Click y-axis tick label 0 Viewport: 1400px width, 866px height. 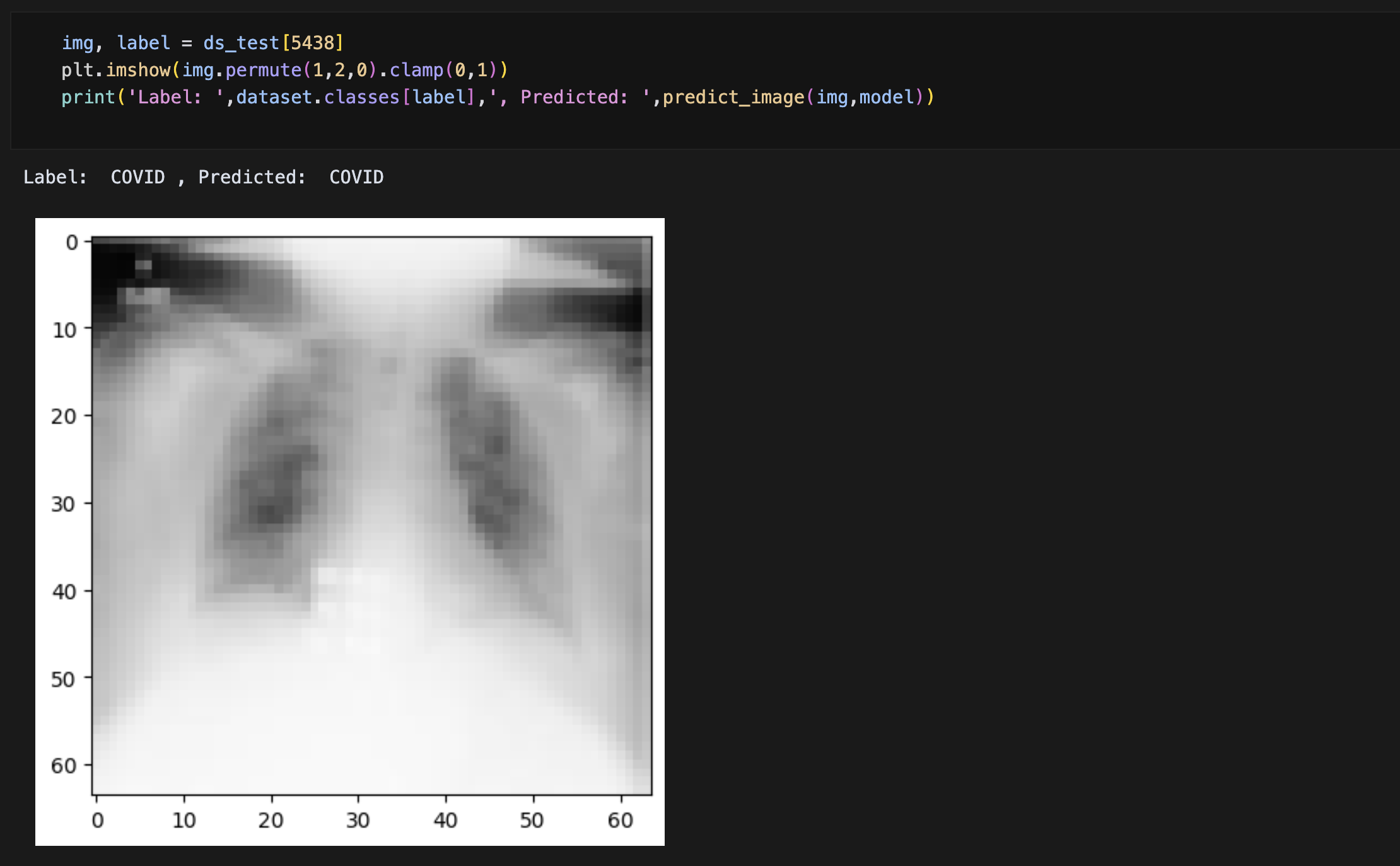click(72, 243)
